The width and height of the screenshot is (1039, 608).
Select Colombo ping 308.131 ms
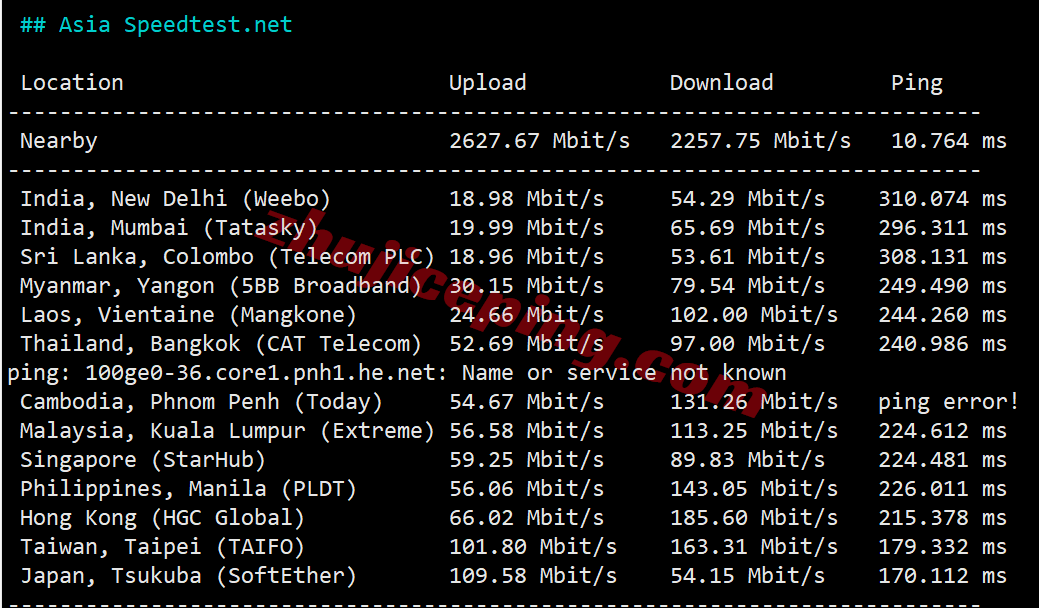pyautogui.click(x=943, y=257)
